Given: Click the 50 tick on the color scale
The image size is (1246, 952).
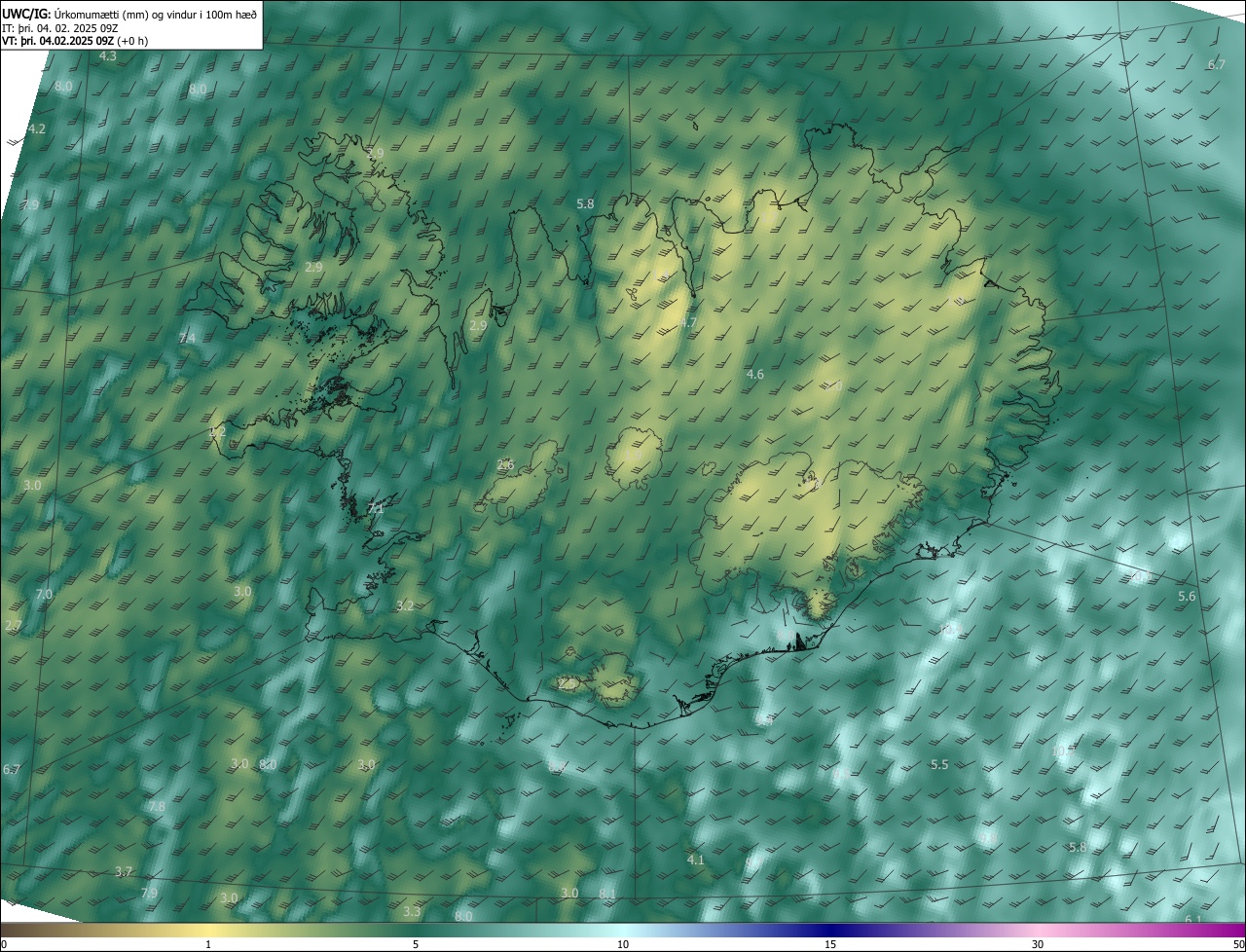Looking at the screenshot, I should pyautogui.click(x=1238, y=944).
